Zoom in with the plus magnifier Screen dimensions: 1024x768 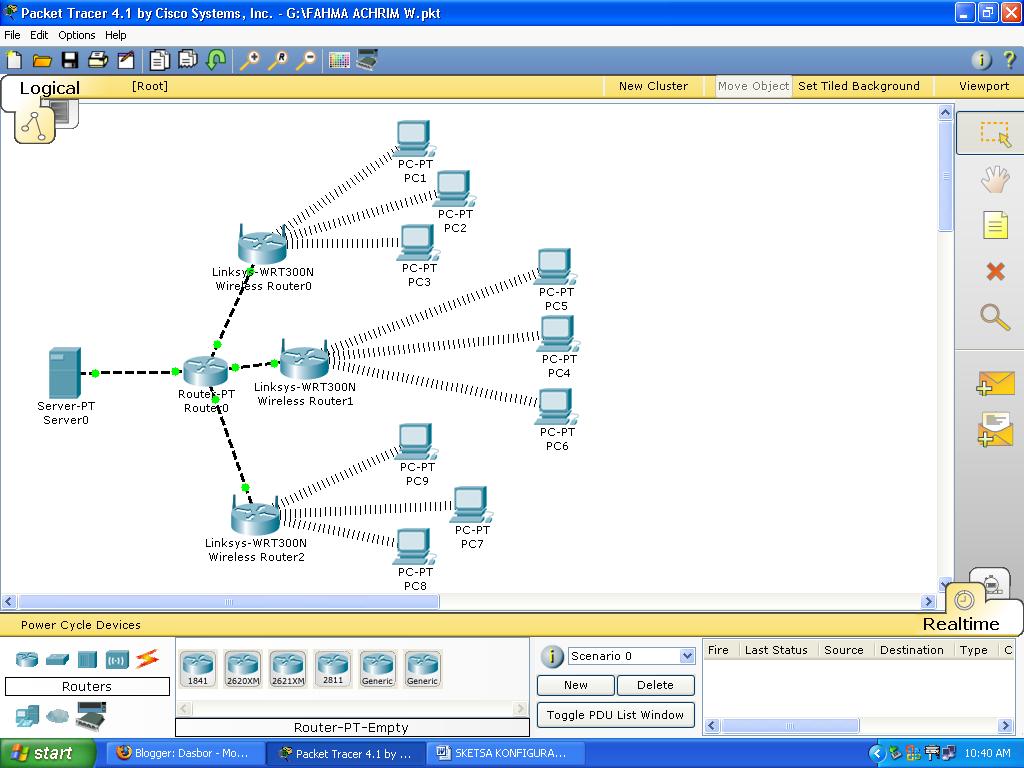pyautogui.click(x=249, y=60)
